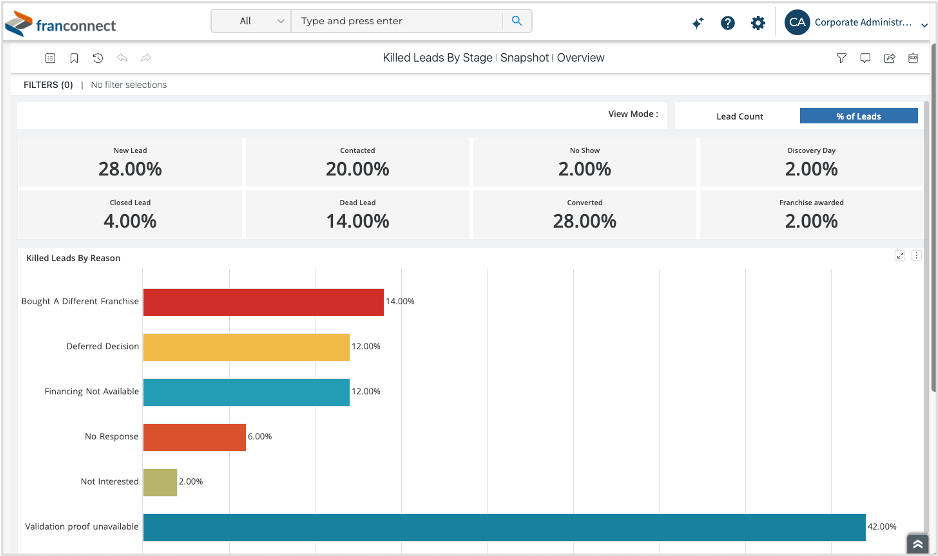Open the chart's three-dot options menu
Image resolution: width=938 pixels, height=556 pixels.
click(916, 256)
